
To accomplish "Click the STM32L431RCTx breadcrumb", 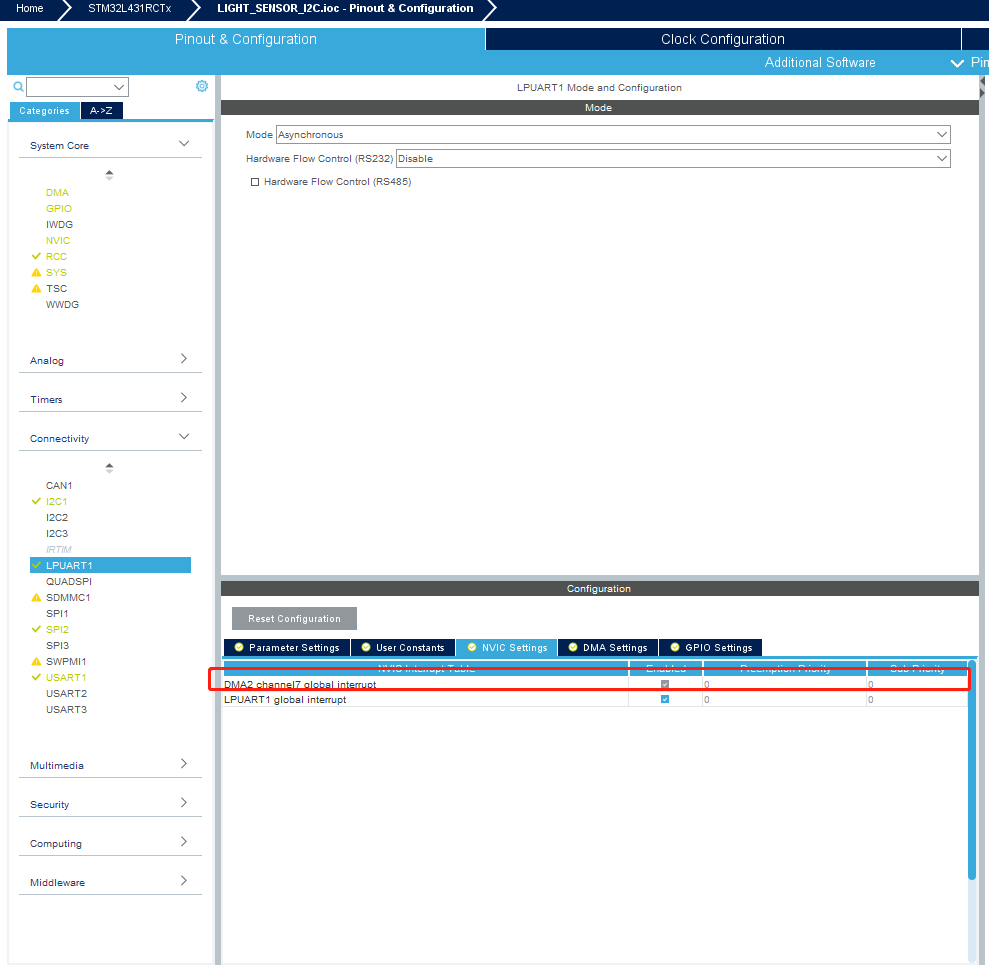I will click(x=129, y=8).
